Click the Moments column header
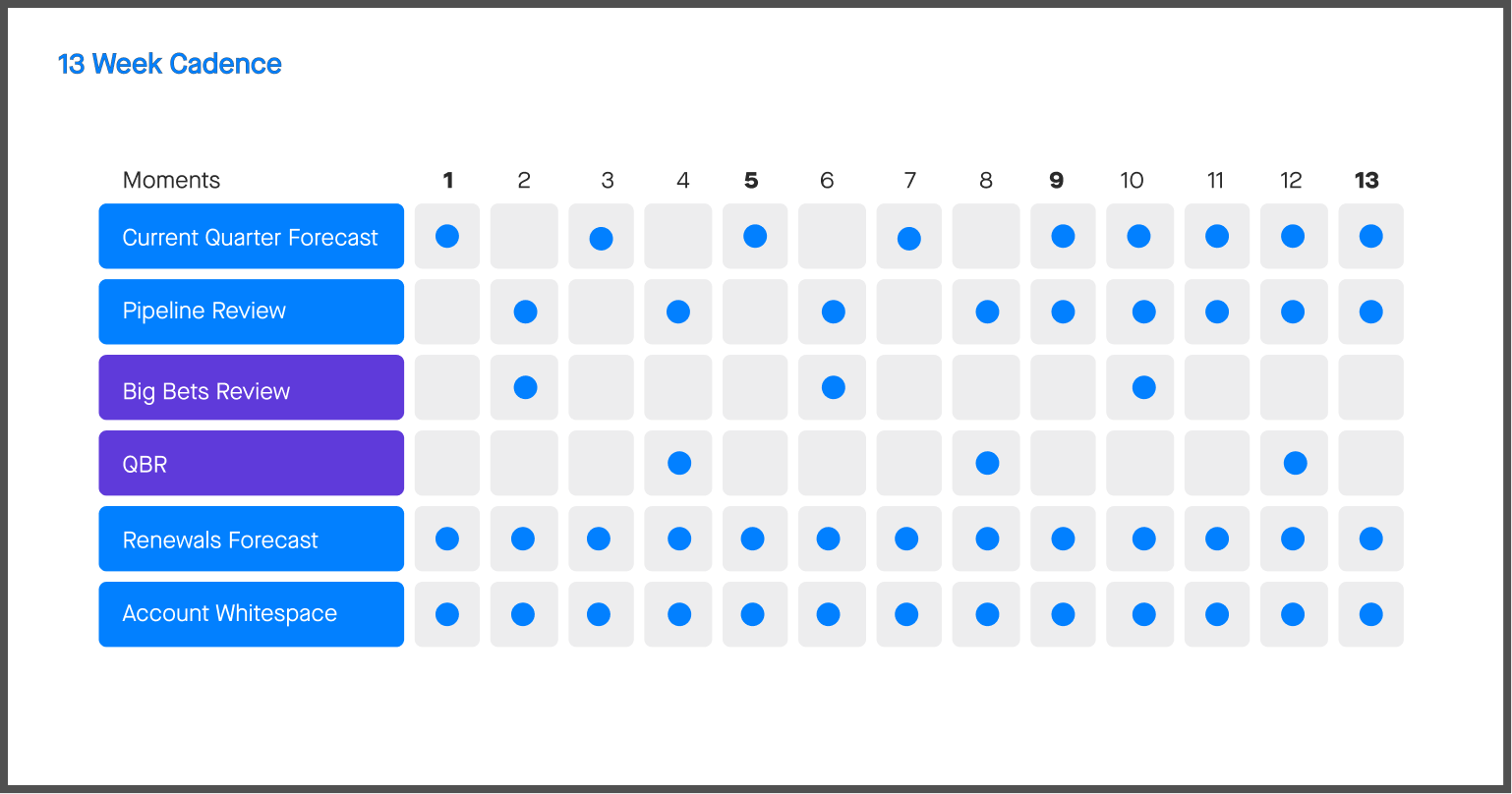This screenshot has width=1512, height=794. (171, 180)
